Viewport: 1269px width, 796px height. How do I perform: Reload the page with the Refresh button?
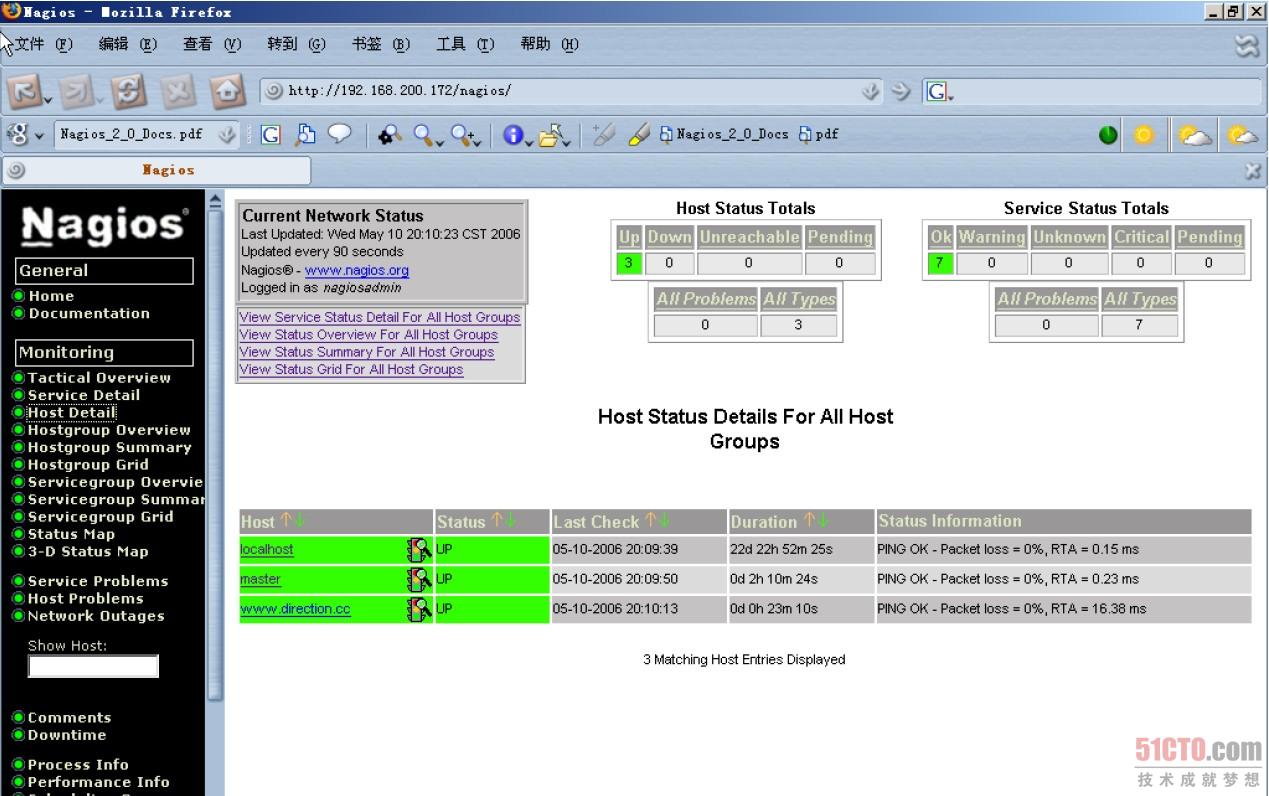point(128,92)
